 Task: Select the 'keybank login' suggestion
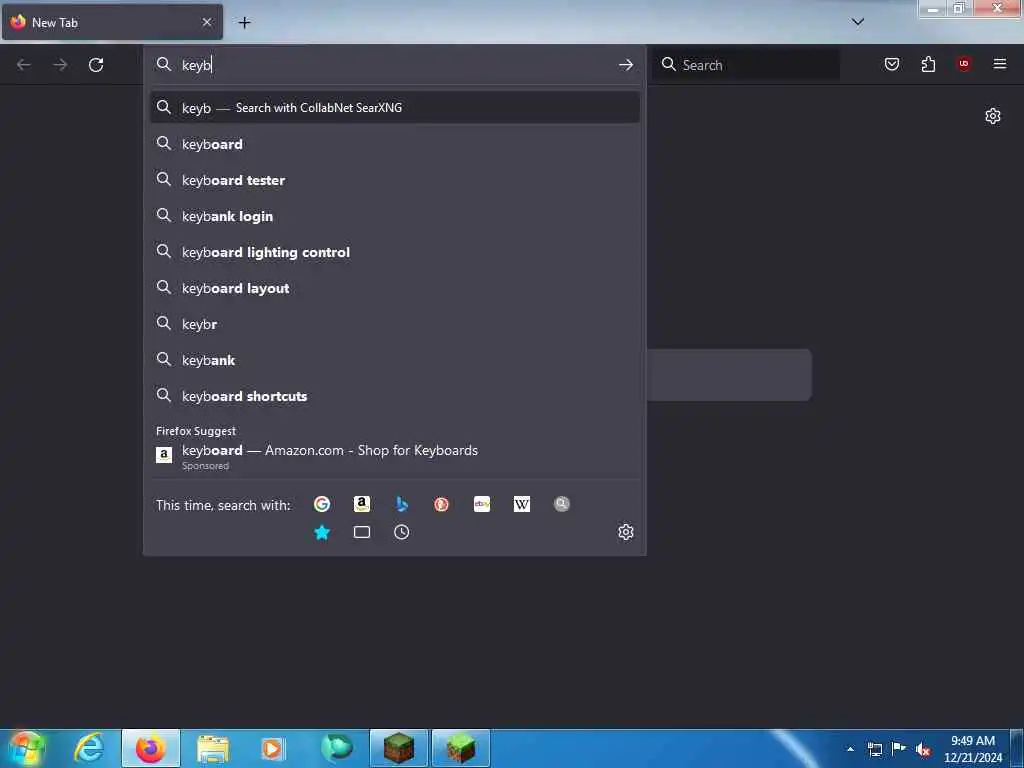[x=394, y=216]
